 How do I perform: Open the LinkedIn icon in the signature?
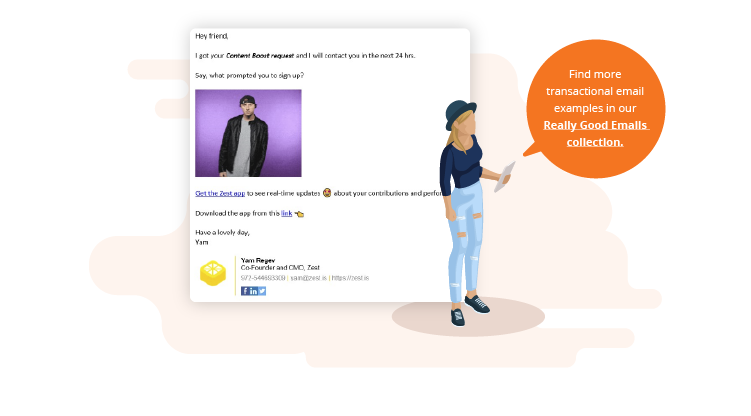pos(253,291)
